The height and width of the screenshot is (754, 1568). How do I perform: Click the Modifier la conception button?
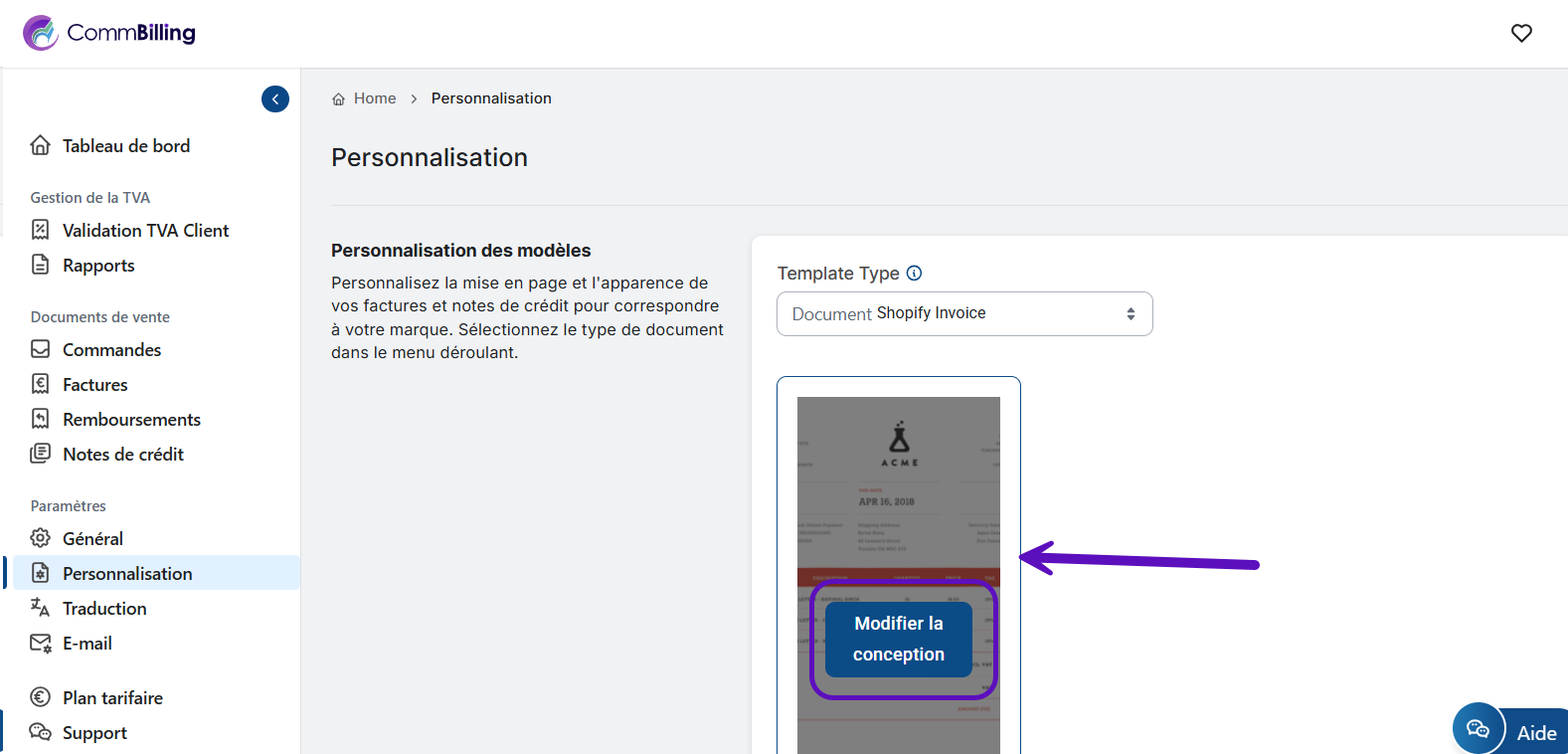pos(898,639)
